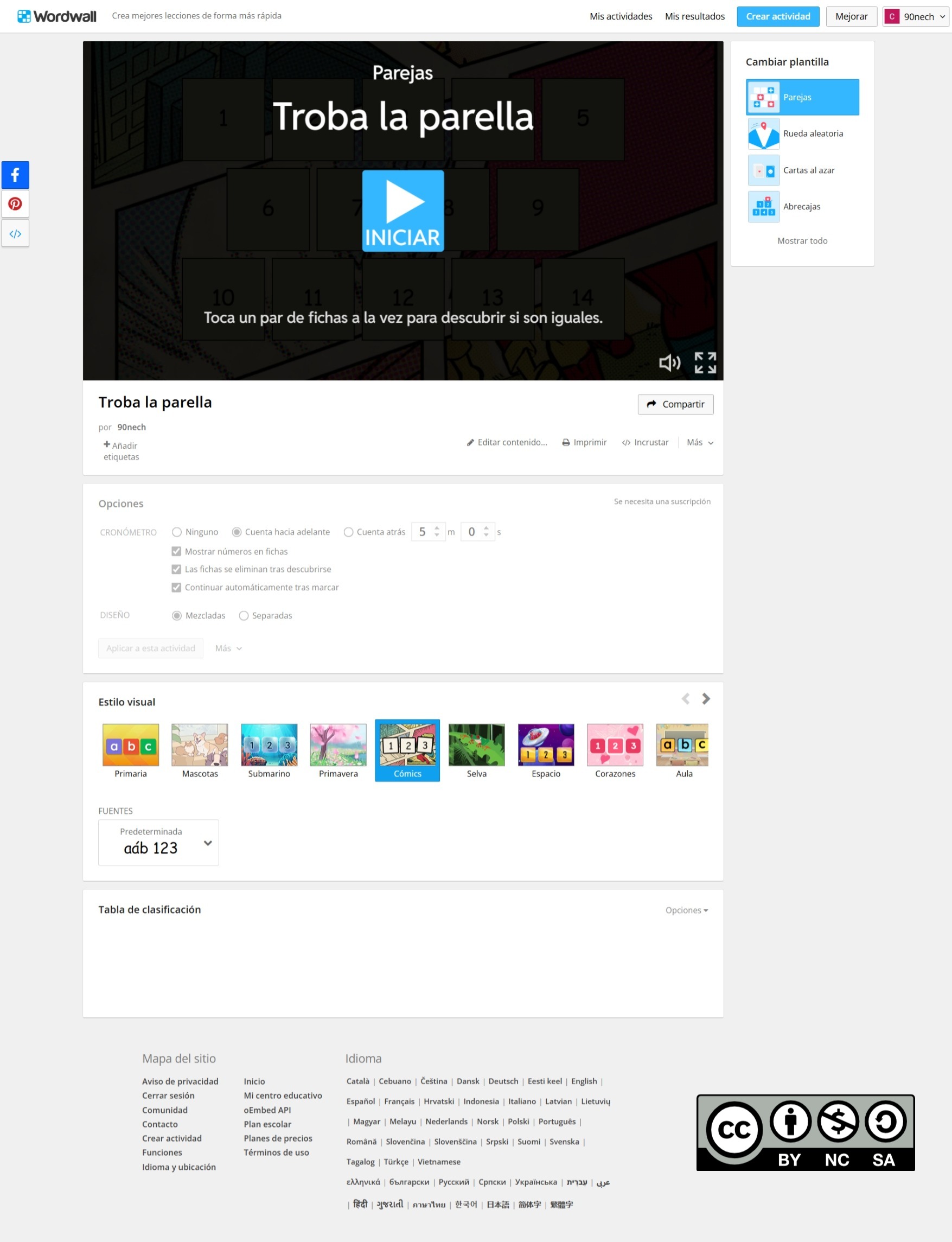Open leaderboard Opciones dropdown
952x1242 pixels.
686,910
